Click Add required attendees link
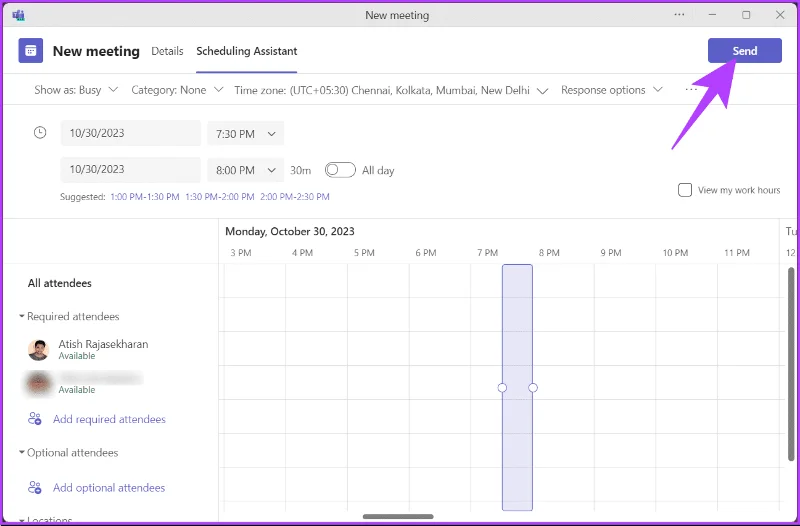800x526 pixels. pos(109,419)
